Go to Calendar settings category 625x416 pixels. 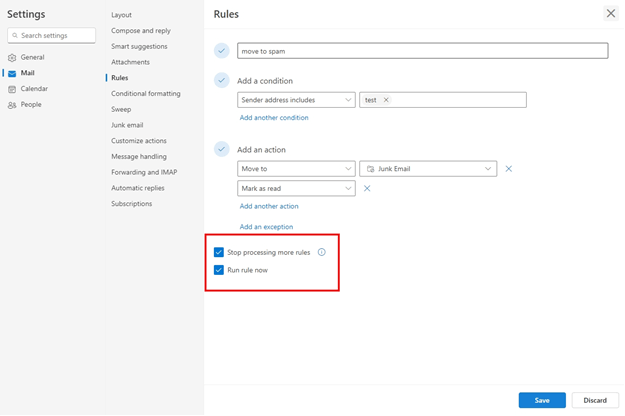pyautogui.click(x=34, y=89)
